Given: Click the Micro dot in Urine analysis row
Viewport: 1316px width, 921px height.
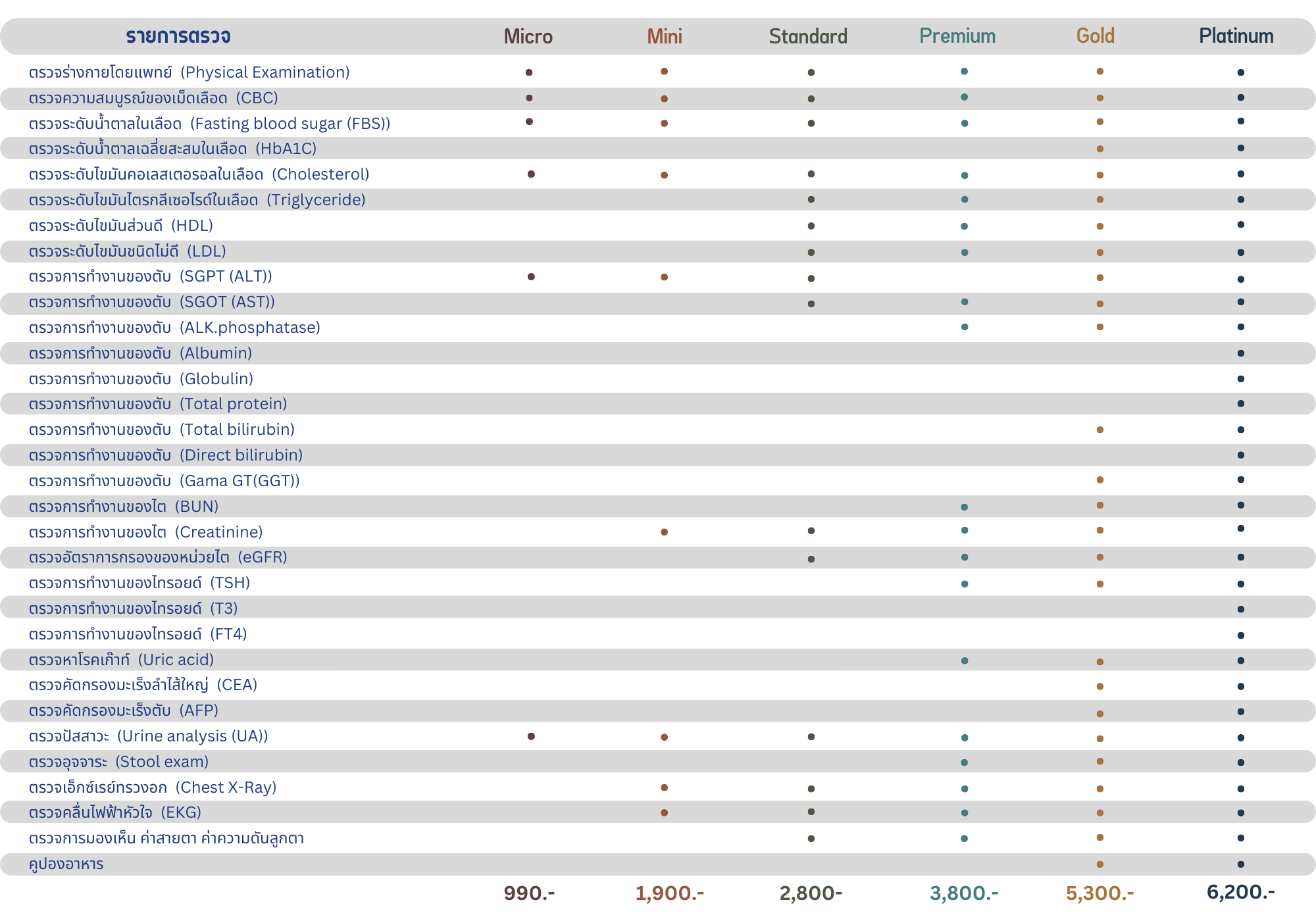Looking at the screenshot, I should click(531, 736).
